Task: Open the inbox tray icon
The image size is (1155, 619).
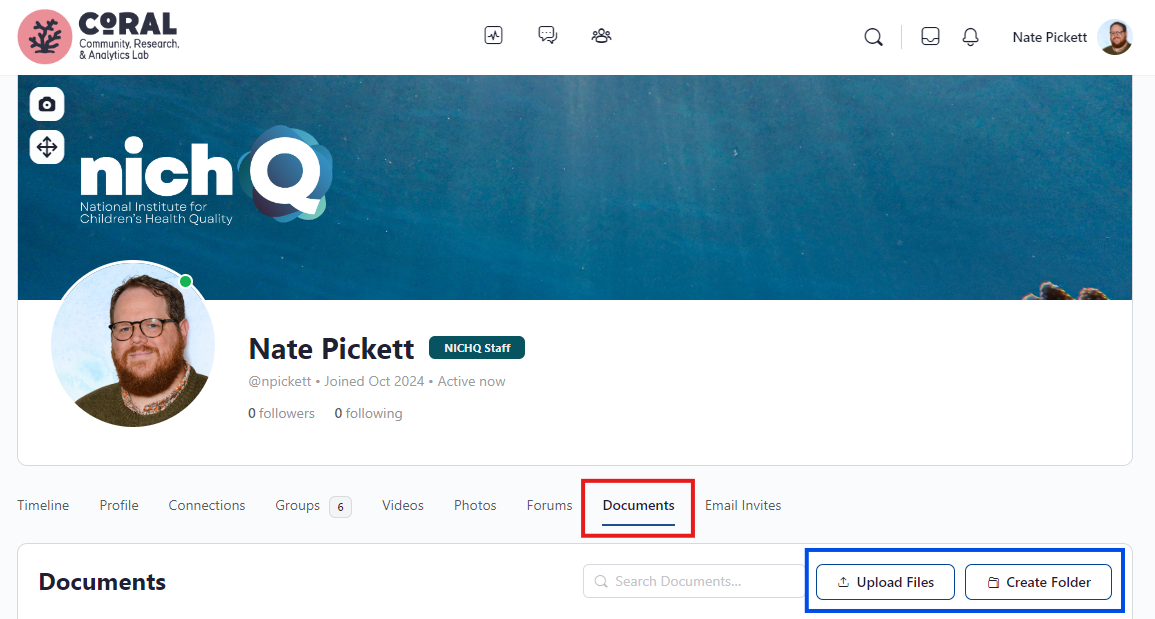Action: point(930,37)
